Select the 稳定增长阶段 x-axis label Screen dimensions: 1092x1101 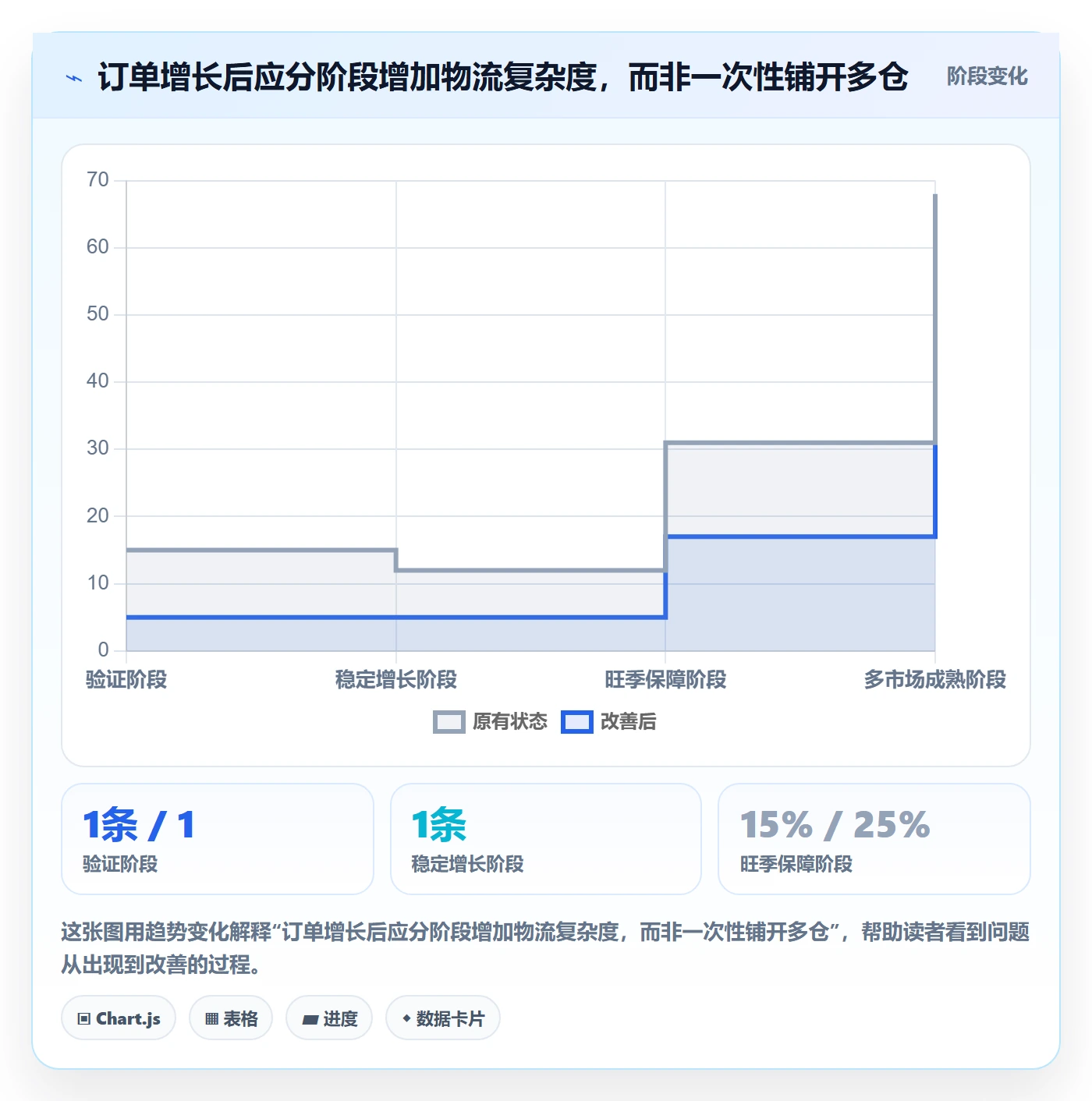tap(396, 680)
